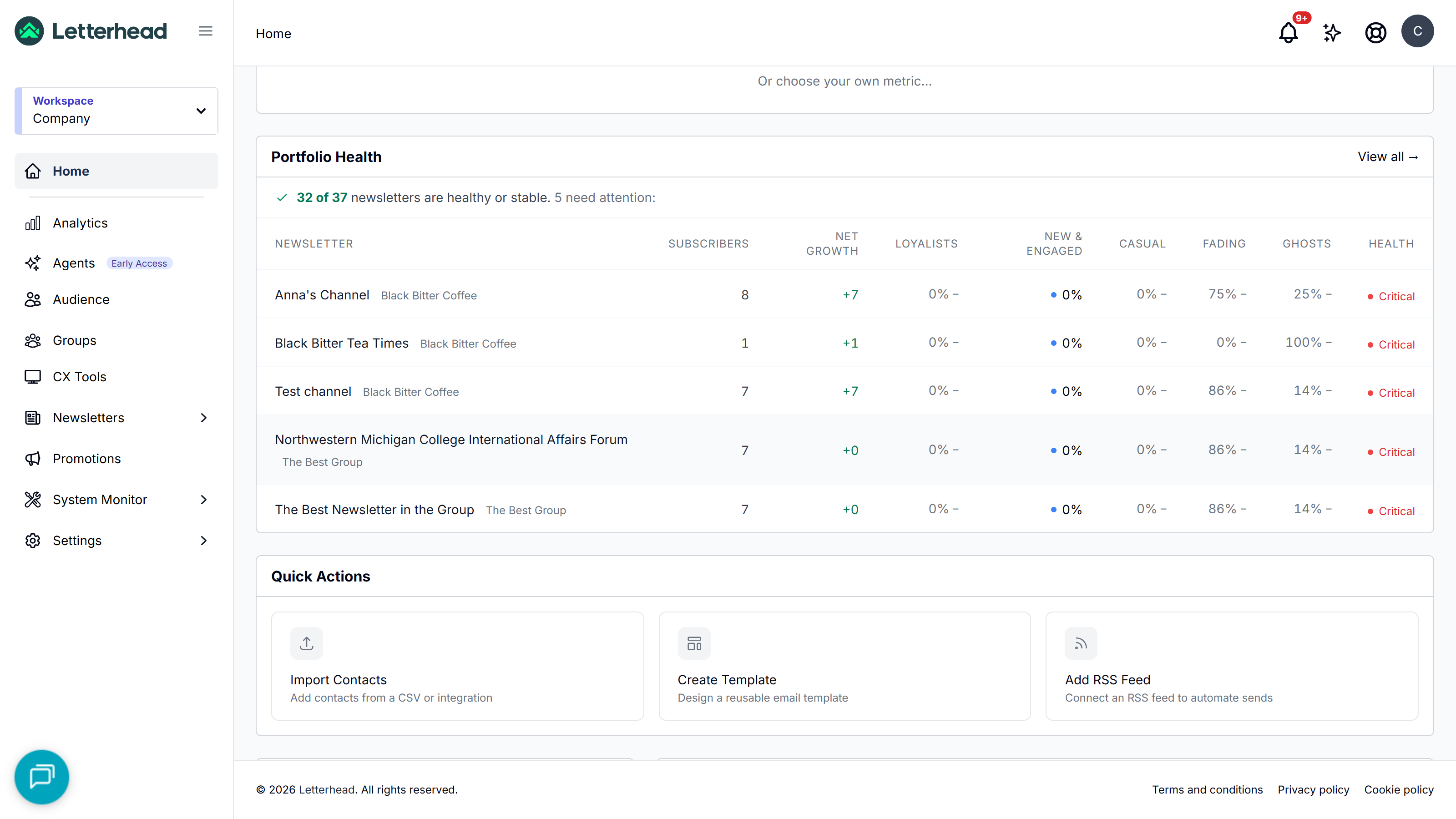Click the System Monitor tools icon
This screenshot has width=1456, height=819.
(x=33, y=500)
